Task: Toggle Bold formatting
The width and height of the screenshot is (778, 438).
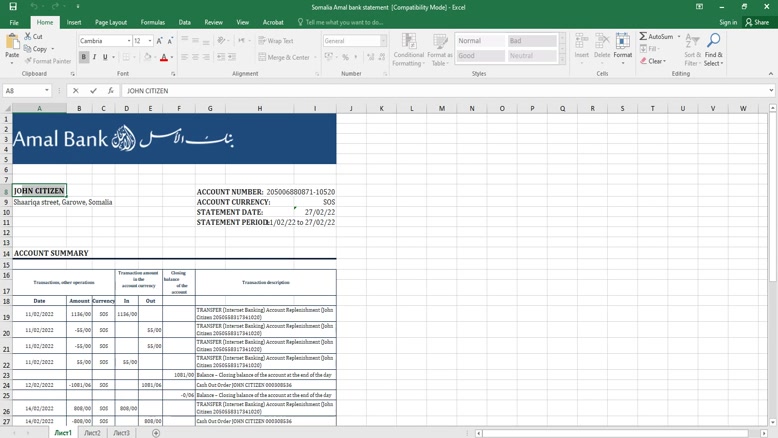Action: coord(84,57)
